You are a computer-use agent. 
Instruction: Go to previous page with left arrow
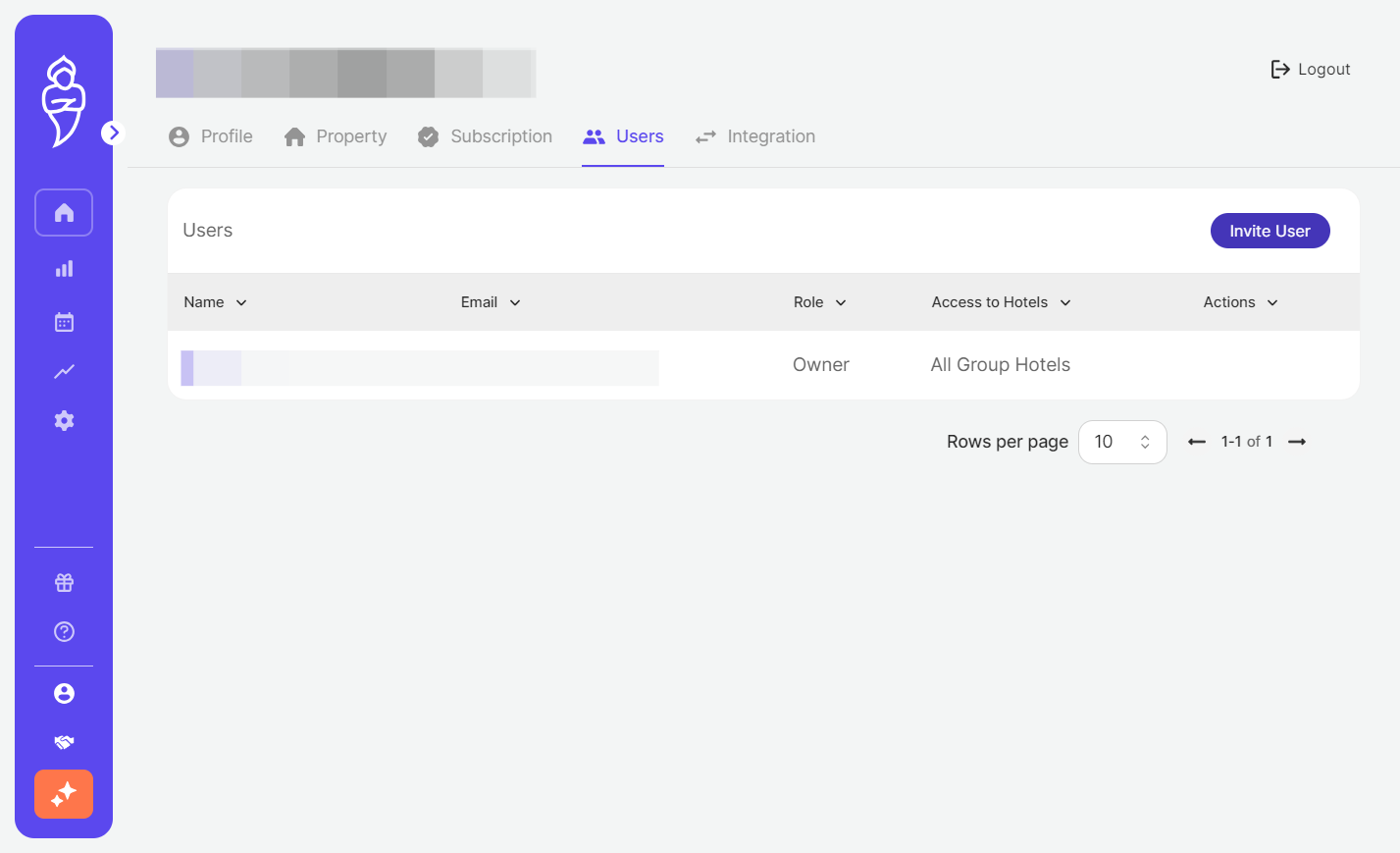(x=1196, y=442)
